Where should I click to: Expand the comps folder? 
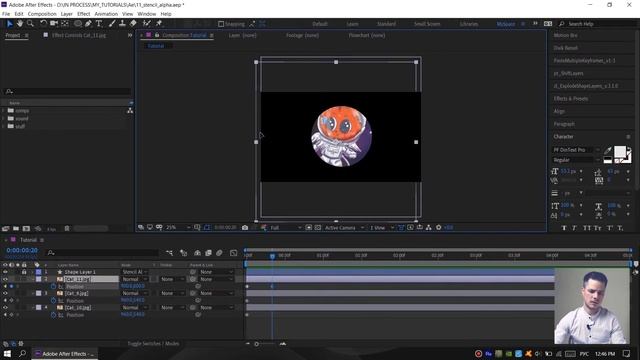[x=3, y=111]
